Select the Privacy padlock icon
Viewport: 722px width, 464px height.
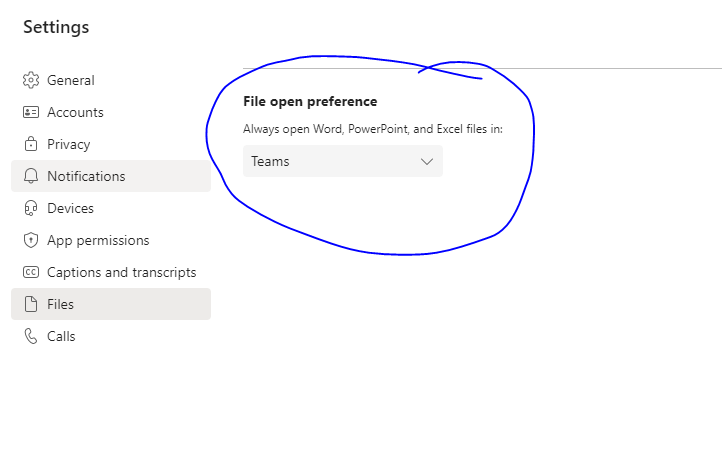click(x=31, y=144)
